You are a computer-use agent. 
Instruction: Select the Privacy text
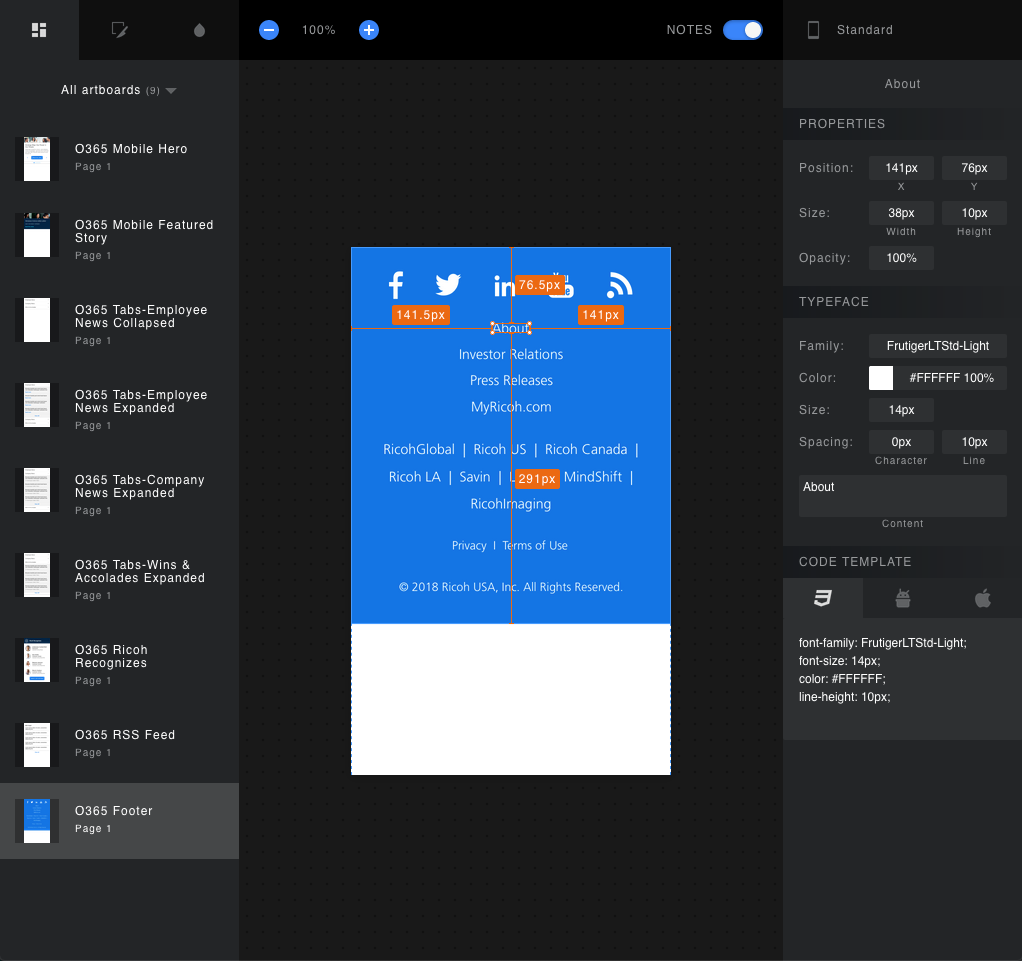click(469, 546)
